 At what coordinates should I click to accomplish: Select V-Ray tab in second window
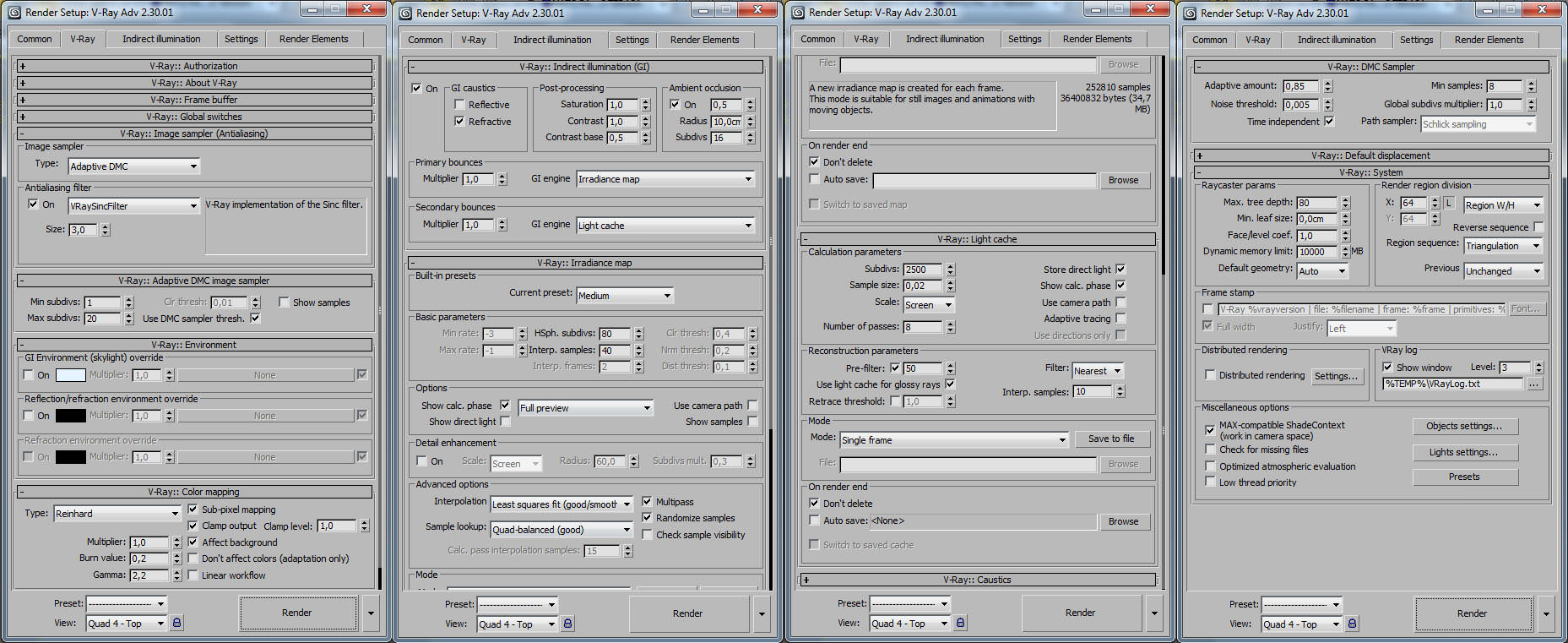[474, 40]
